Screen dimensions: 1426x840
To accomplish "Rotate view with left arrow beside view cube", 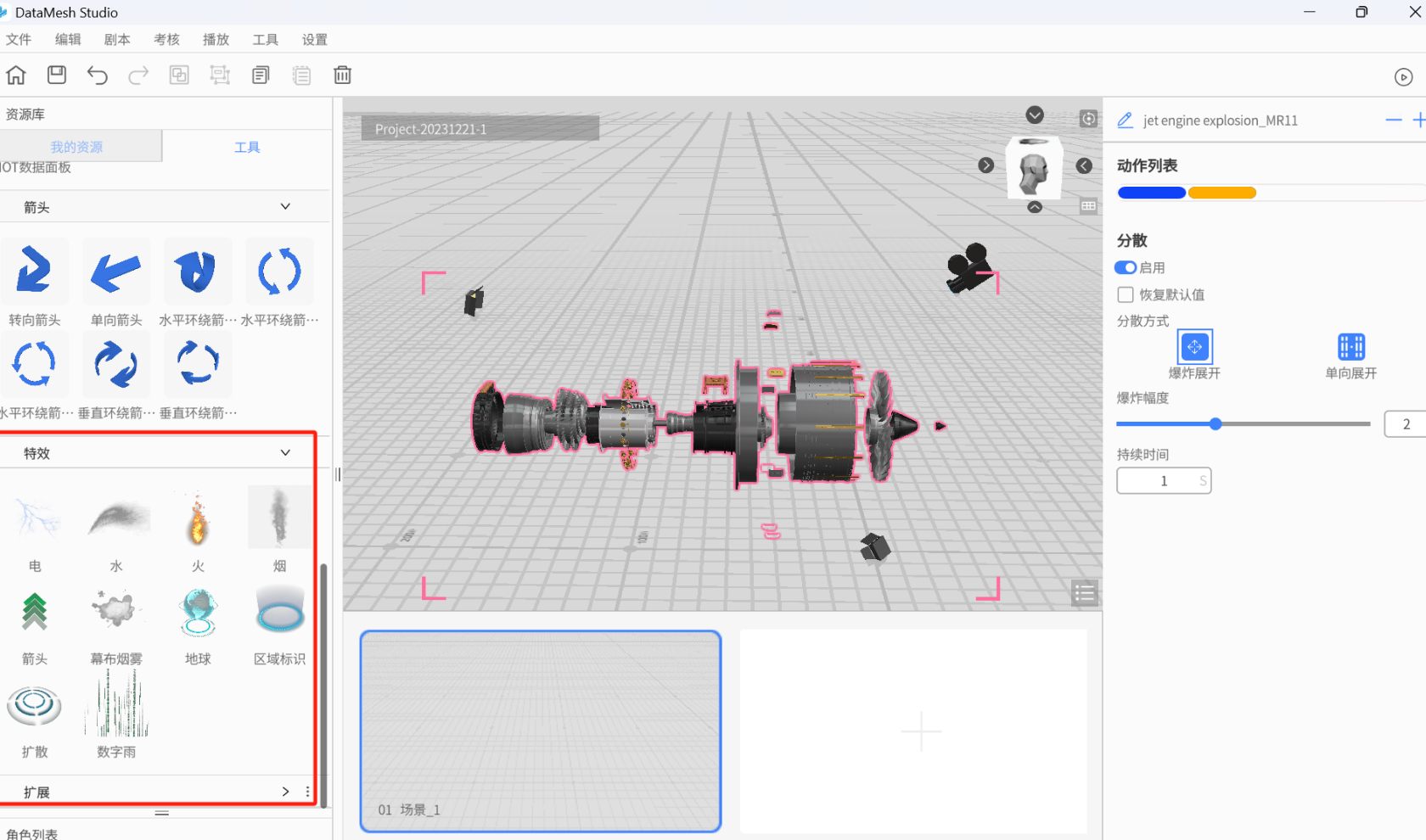I will click(1084, 165).
